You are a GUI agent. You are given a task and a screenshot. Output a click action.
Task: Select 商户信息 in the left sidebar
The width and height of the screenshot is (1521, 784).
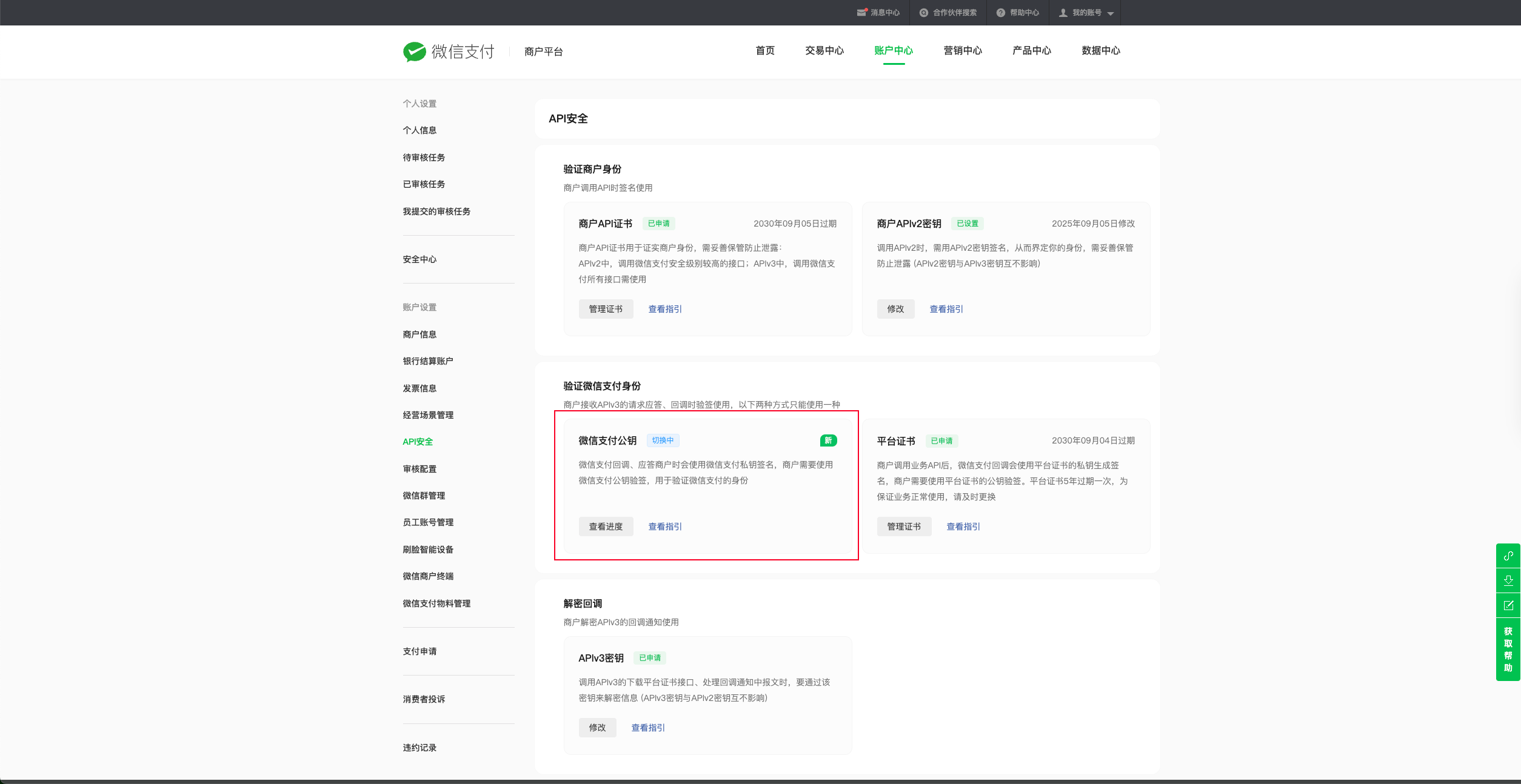pos(420,334)
